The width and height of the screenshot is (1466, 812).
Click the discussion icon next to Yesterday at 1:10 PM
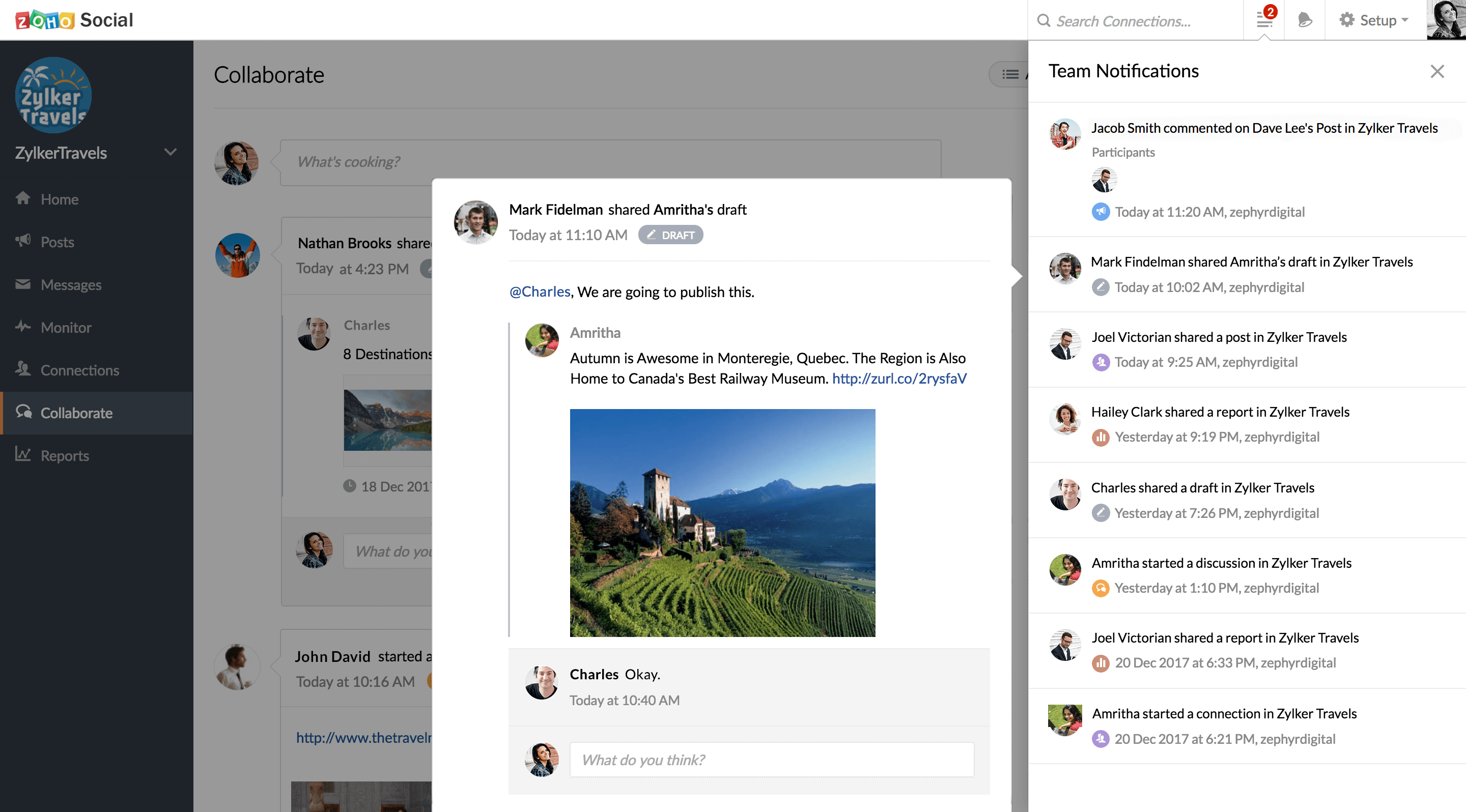tap(1101, 588)
